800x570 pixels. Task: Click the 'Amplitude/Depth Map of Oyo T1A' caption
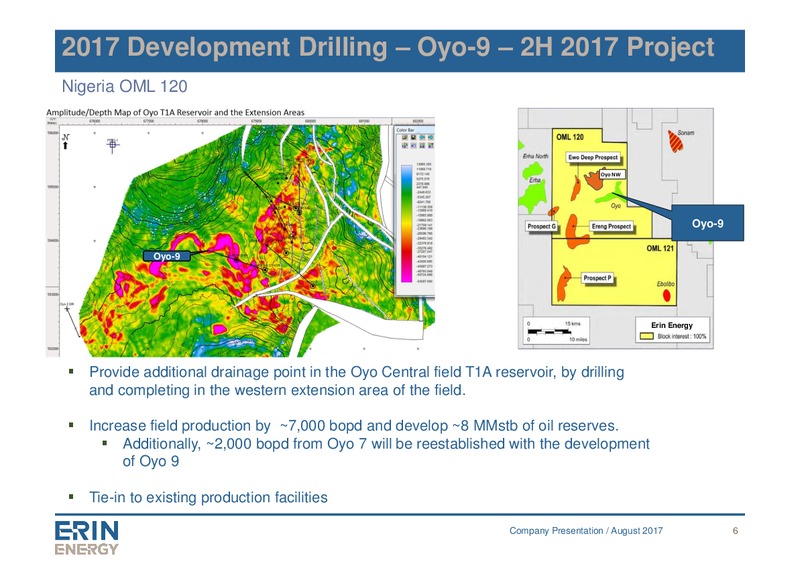click(x=176, y=112)
